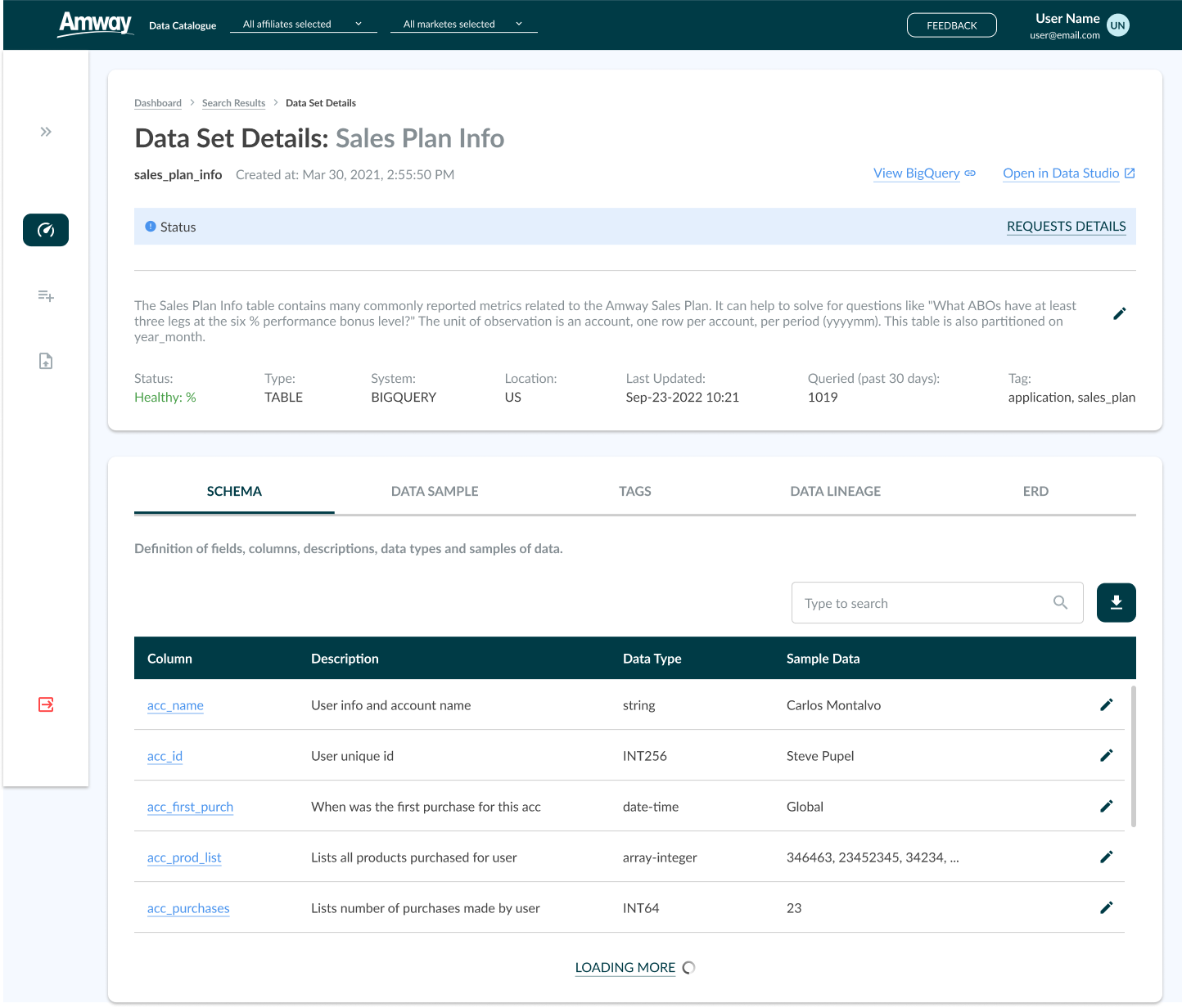Screen dimensions: 1182x1008
Task: Open the acc_name column link
Action: pos(175,705)
